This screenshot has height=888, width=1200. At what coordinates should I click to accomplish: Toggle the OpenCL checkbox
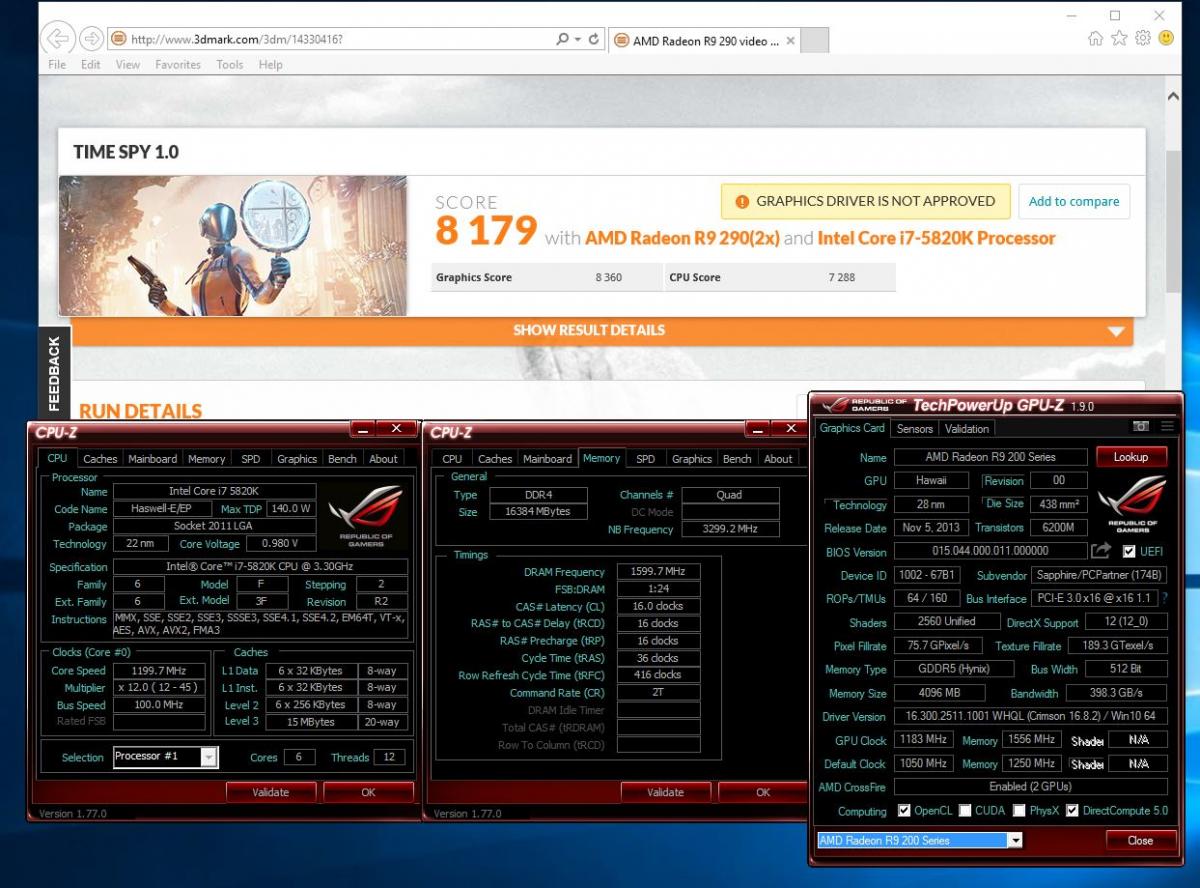coord(904,810)
